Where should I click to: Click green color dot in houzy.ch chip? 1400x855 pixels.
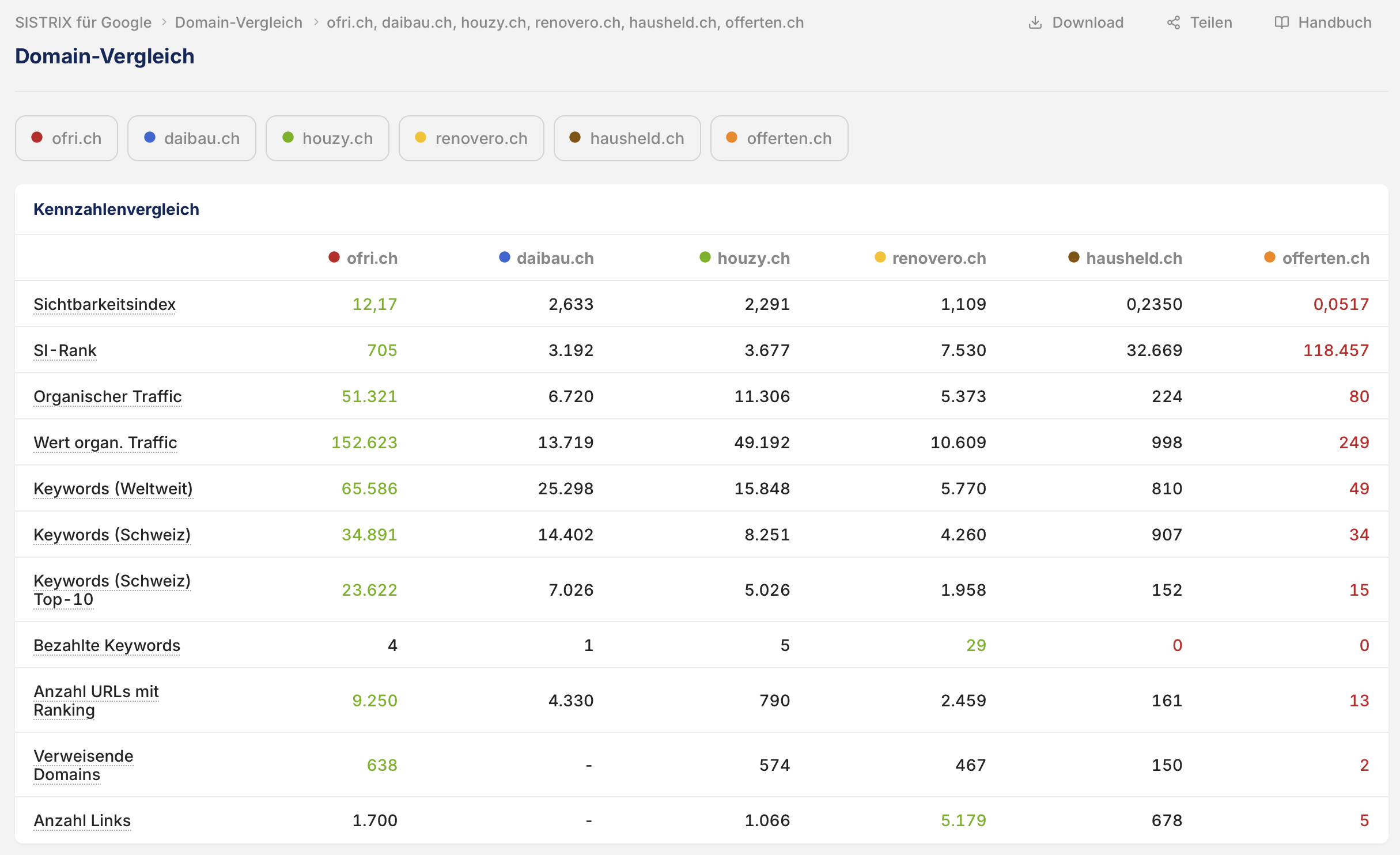[x=288, y=137]
